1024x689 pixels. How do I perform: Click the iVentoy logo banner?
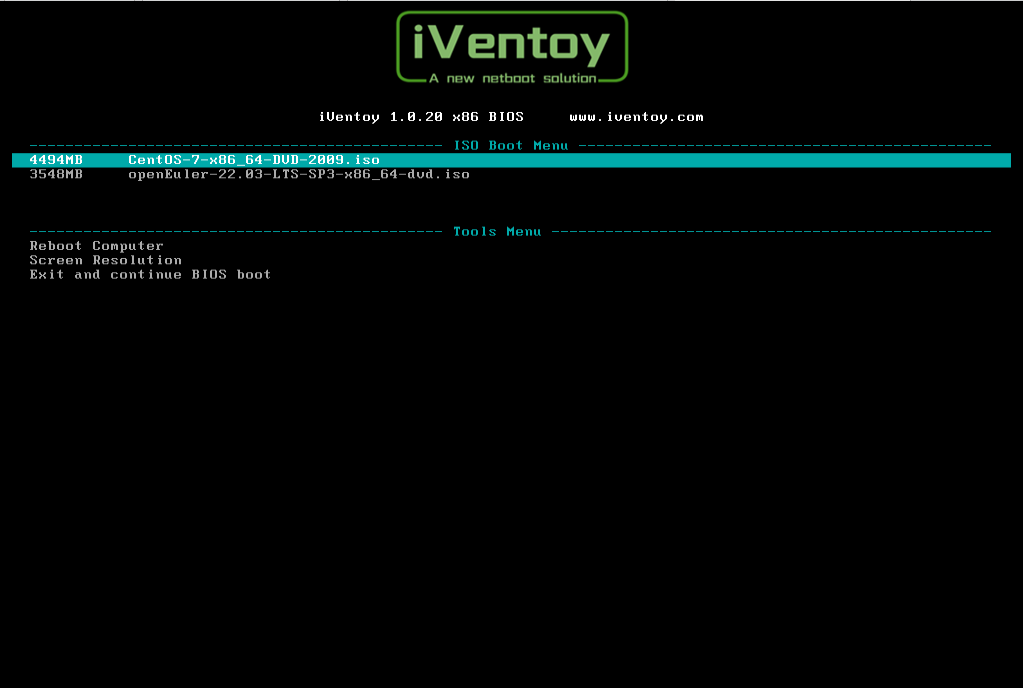(x=512, y=48)
